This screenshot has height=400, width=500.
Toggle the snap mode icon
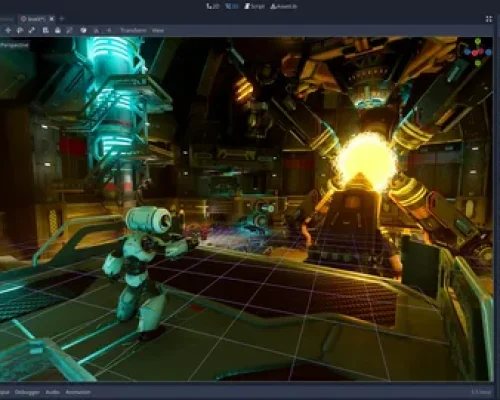click(x=96, y=30)
